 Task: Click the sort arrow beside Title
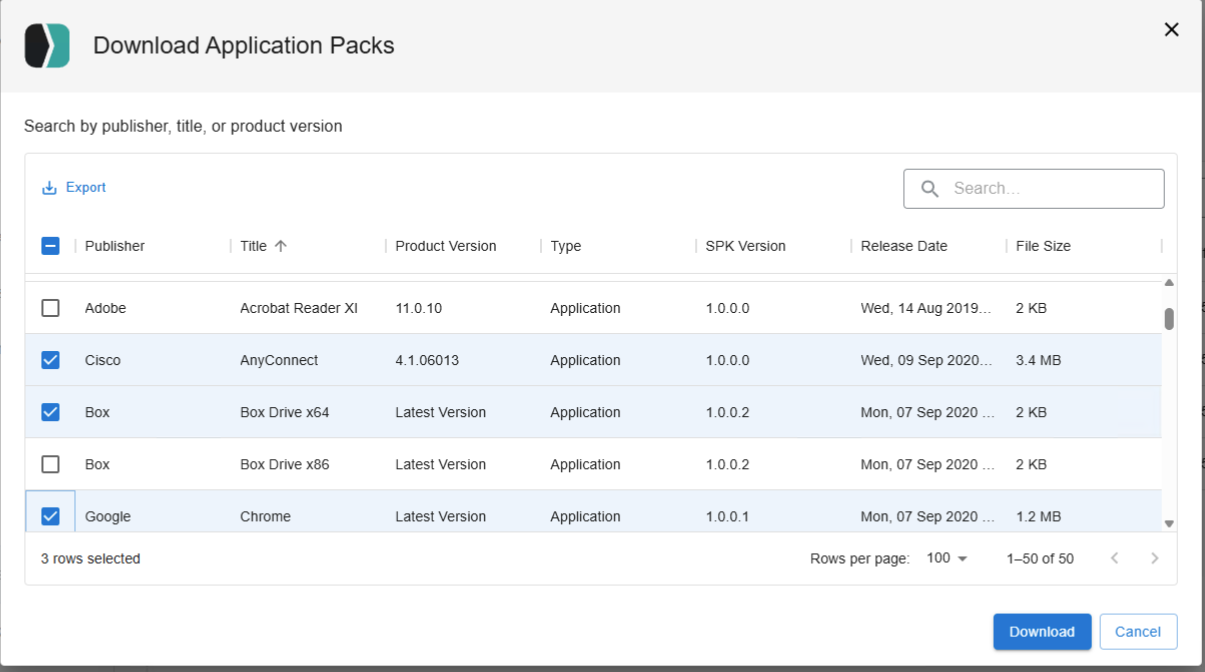click(281, 246)
